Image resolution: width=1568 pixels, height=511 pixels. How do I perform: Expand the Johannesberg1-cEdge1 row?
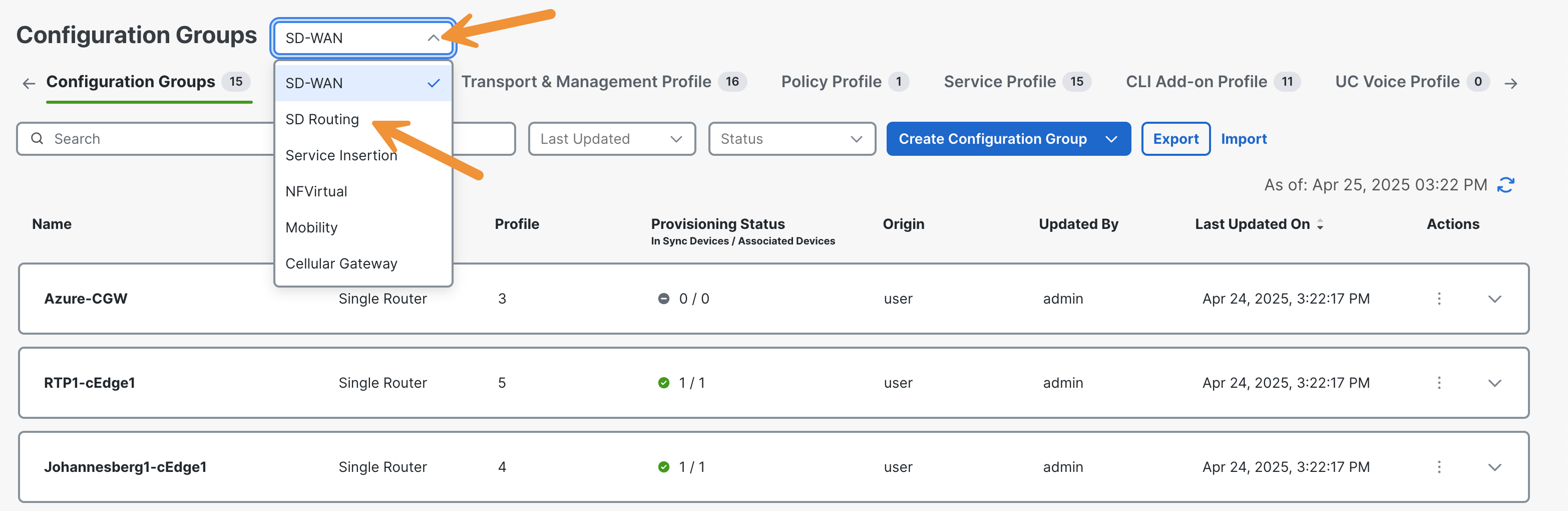(1494, 467)
